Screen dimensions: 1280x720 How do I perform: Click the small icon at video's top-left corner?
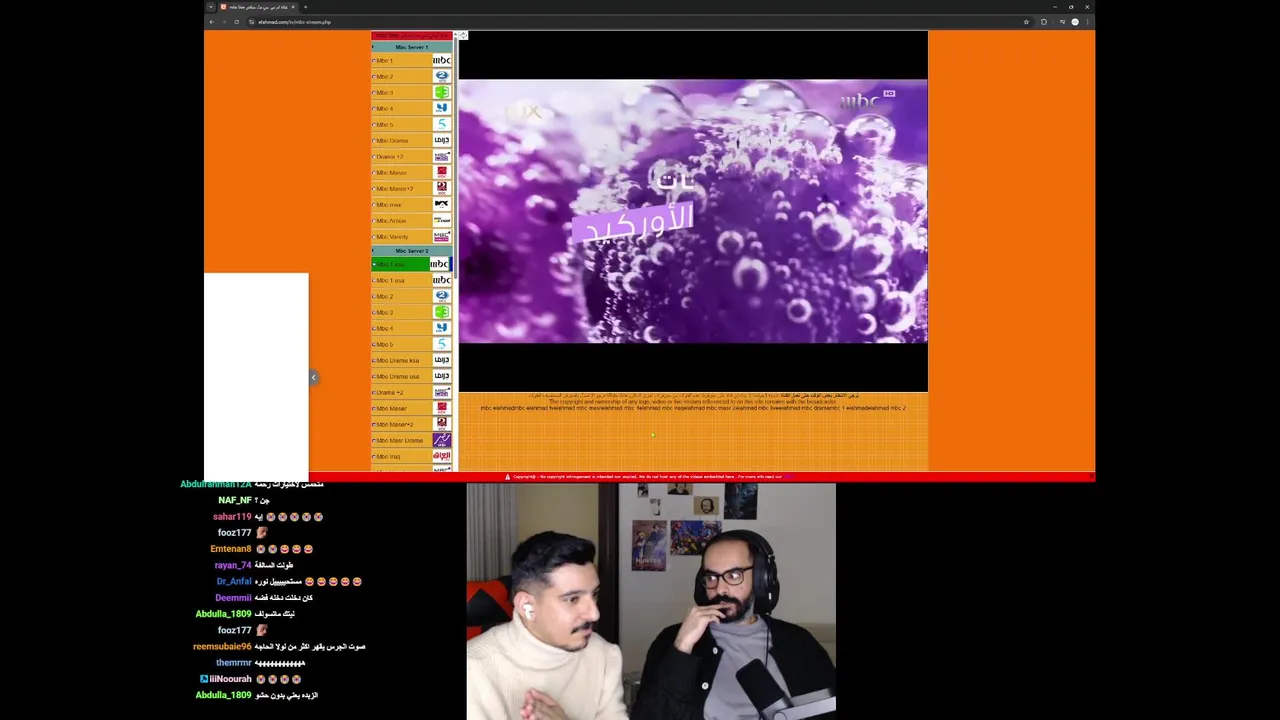tap(463, 36)
